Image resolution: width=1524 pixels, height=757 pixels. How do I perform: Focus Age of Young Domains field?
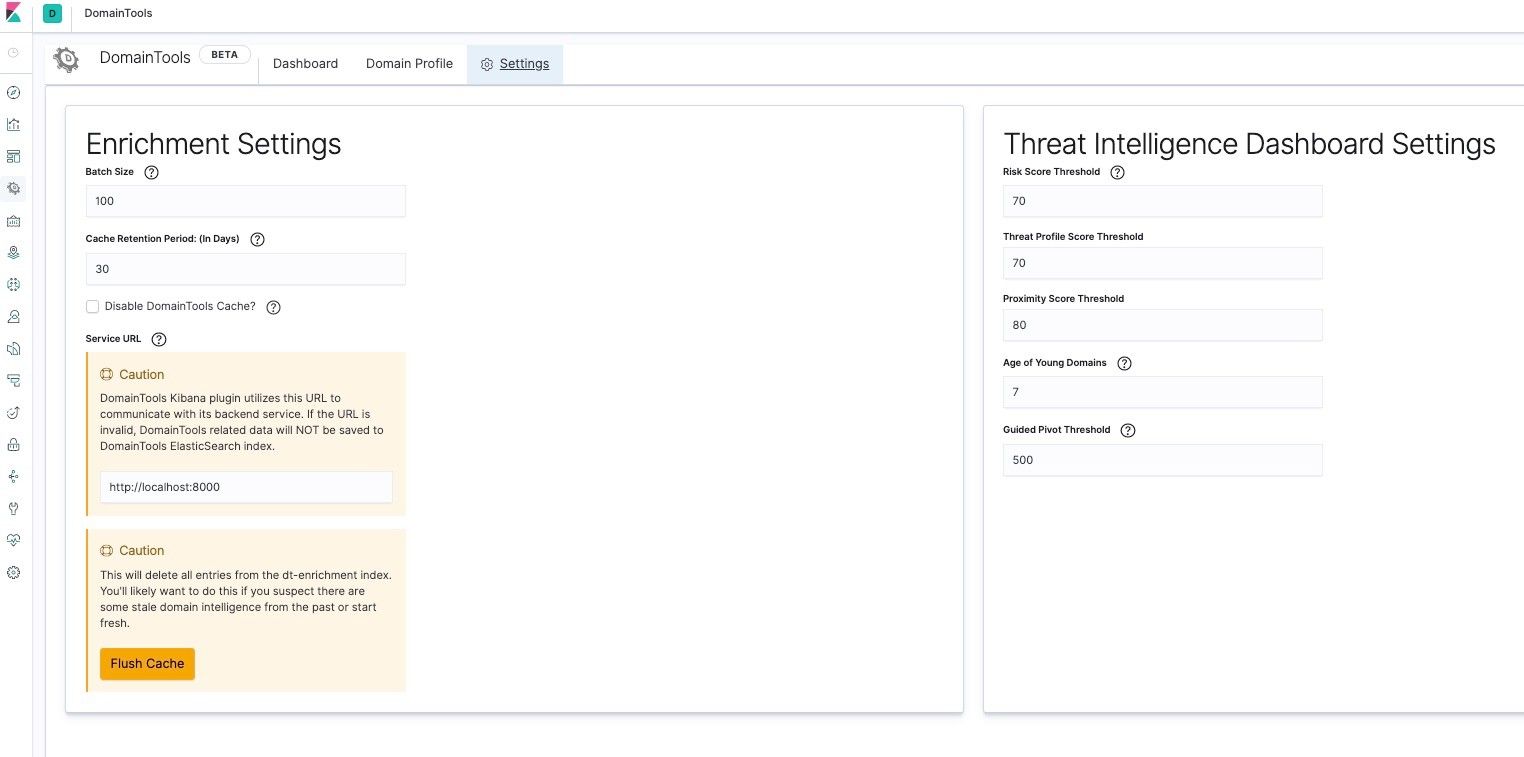pyautogui.click(x=1162, y=392)
